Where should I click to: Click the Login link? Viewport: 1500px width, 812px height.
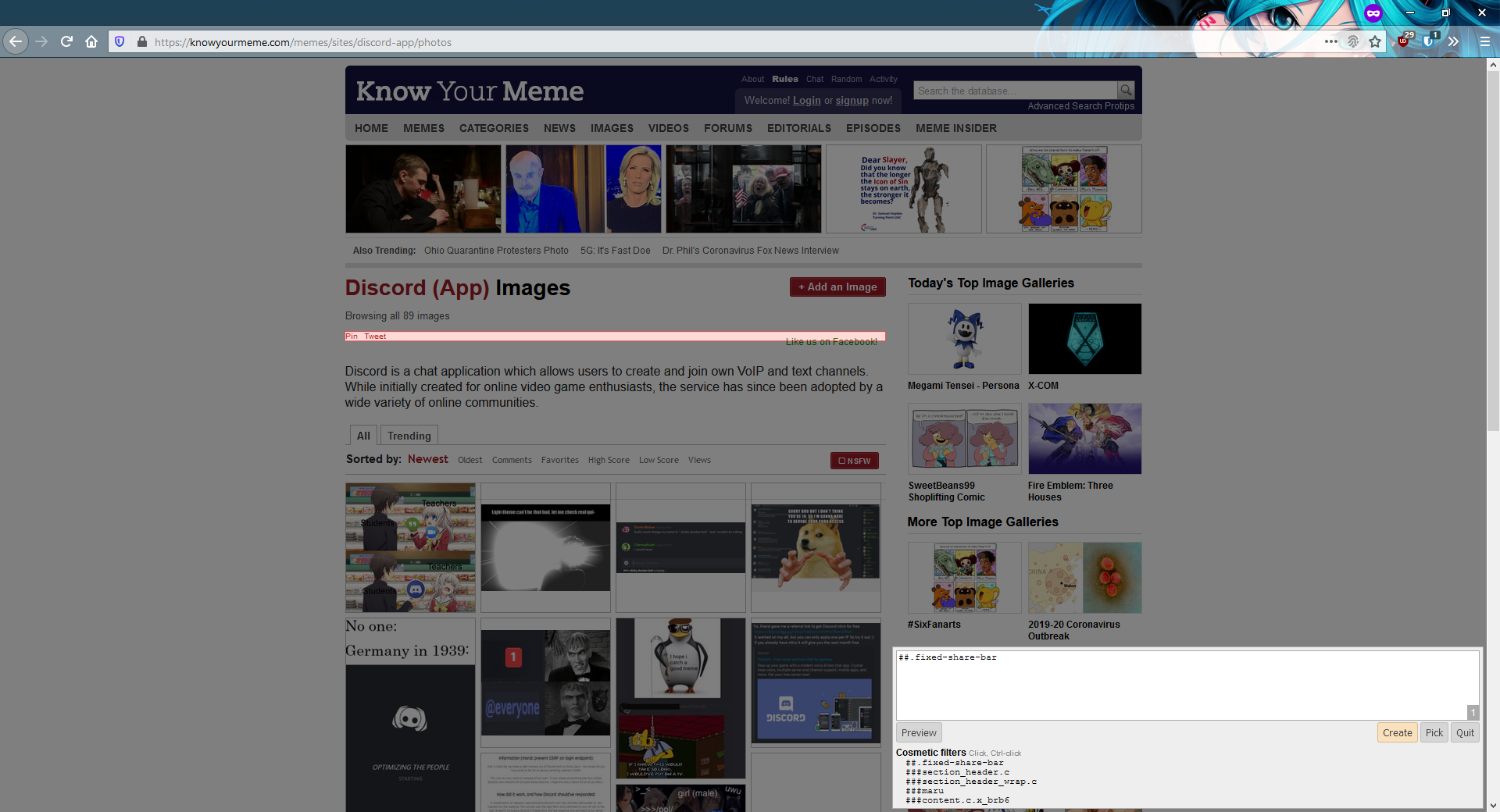(806, 100)
